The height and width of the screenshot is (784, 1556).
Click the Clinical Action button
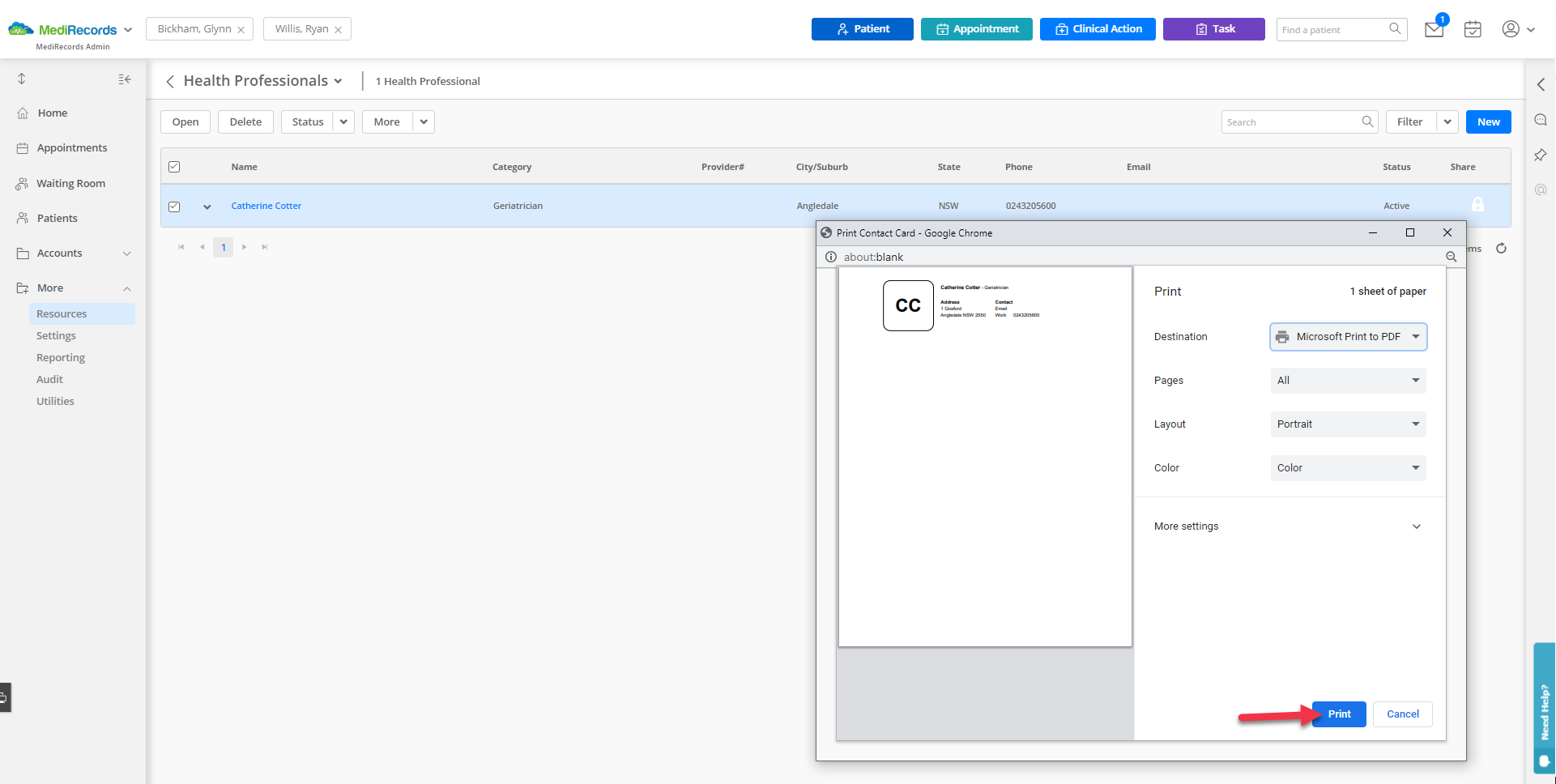tap(1098, 29)
